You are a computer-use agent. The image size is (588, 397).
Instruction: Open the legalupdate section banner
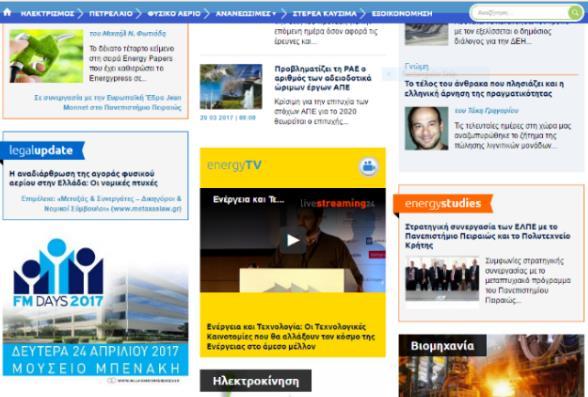point(42,150)
